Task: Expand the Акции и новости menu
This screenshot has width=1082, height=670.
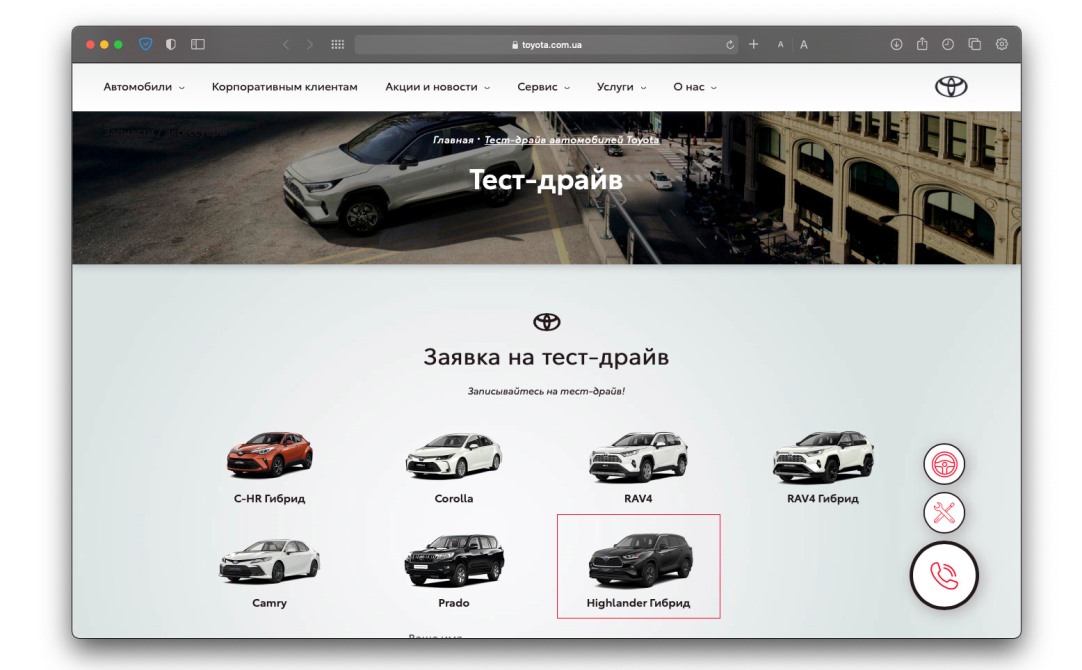Action: pos(437,87)
